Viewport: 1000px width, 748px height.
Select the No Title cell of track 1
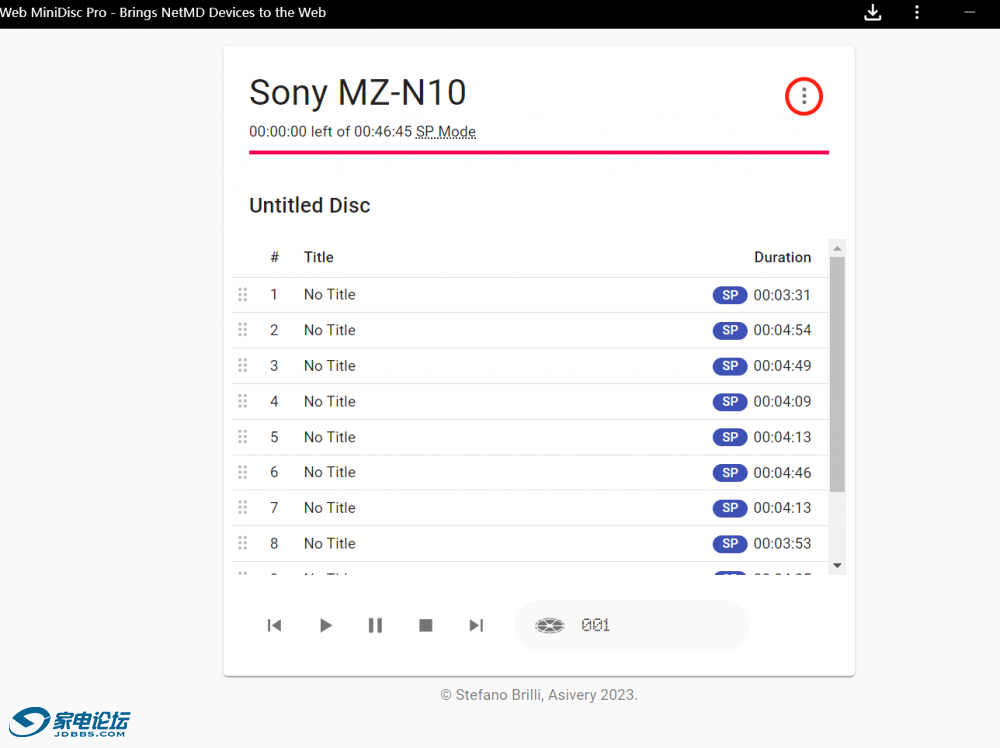pos(330,295)
